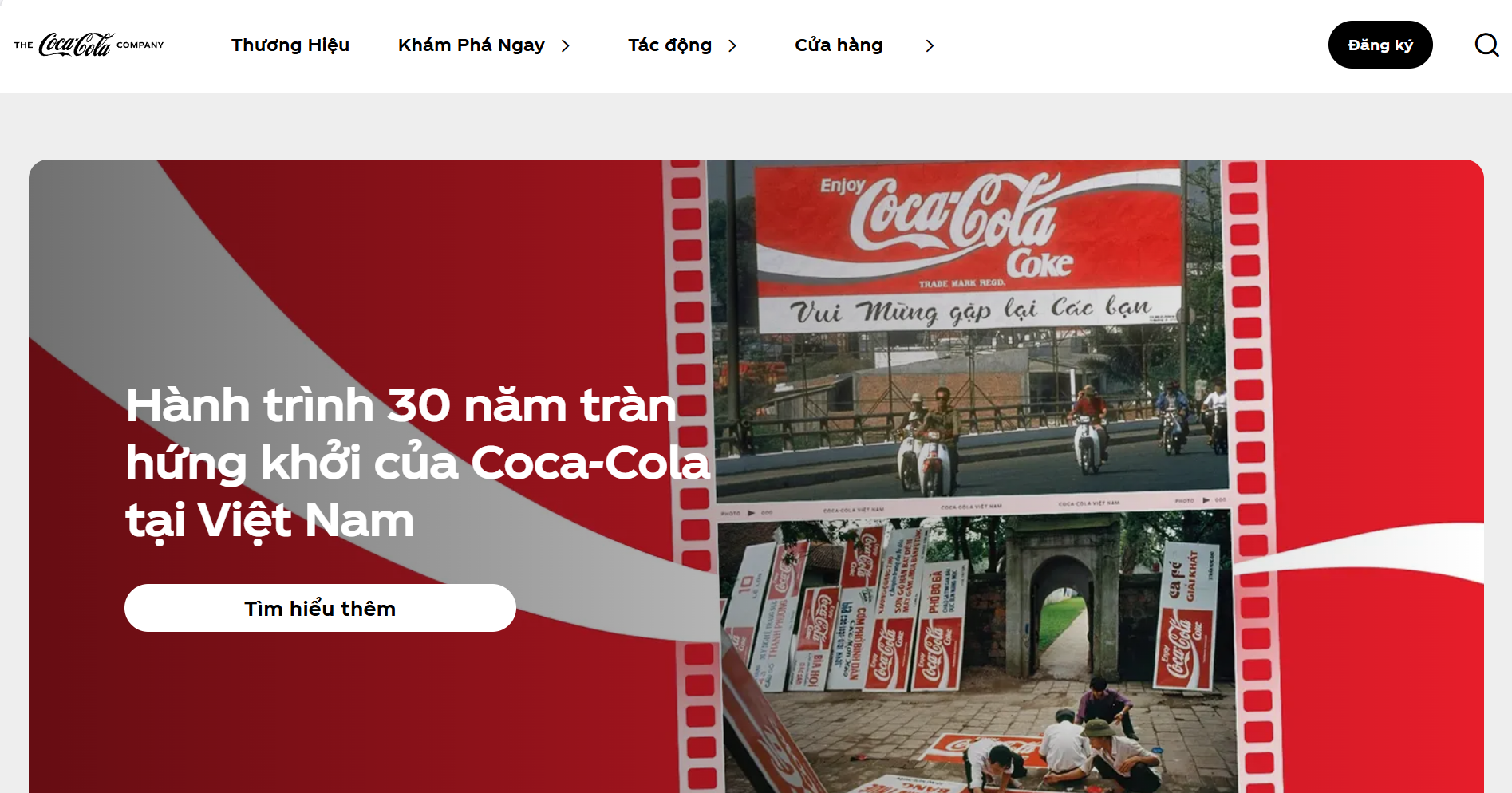Screen dimensions: 1512x793
Task: Go to the Cửa hàng menu item
Action: (839, 45)
